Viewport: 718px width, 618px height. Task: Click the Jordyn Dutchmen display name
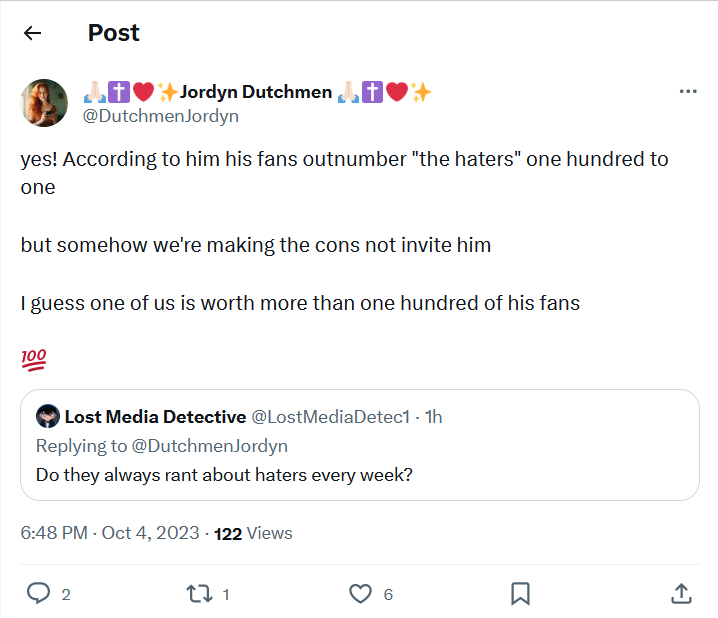[x=256, y=92]
